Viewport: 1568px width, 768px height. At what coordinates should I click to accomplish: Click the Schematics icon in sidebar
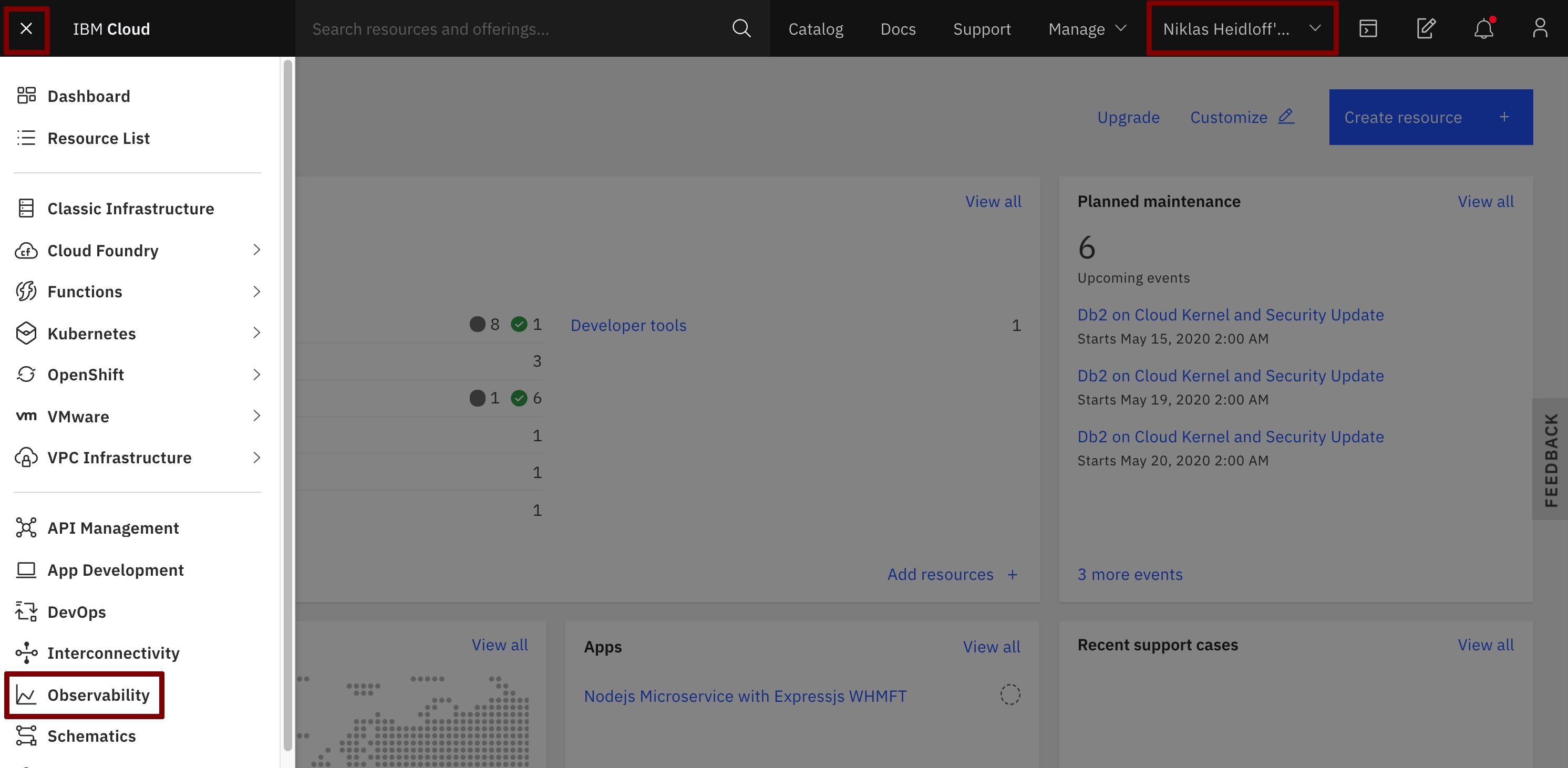[x=26, y=736]
